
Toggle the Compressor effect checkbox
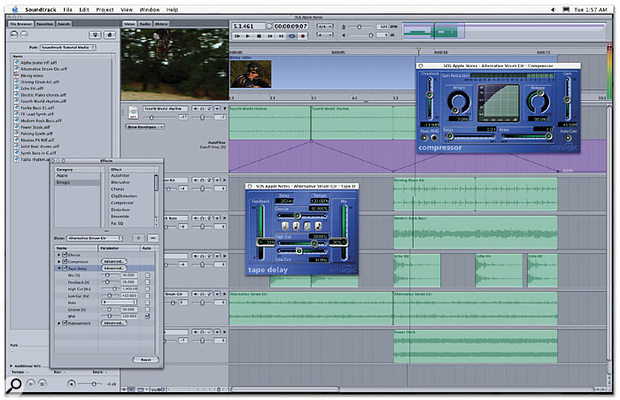tap(65, 261)
